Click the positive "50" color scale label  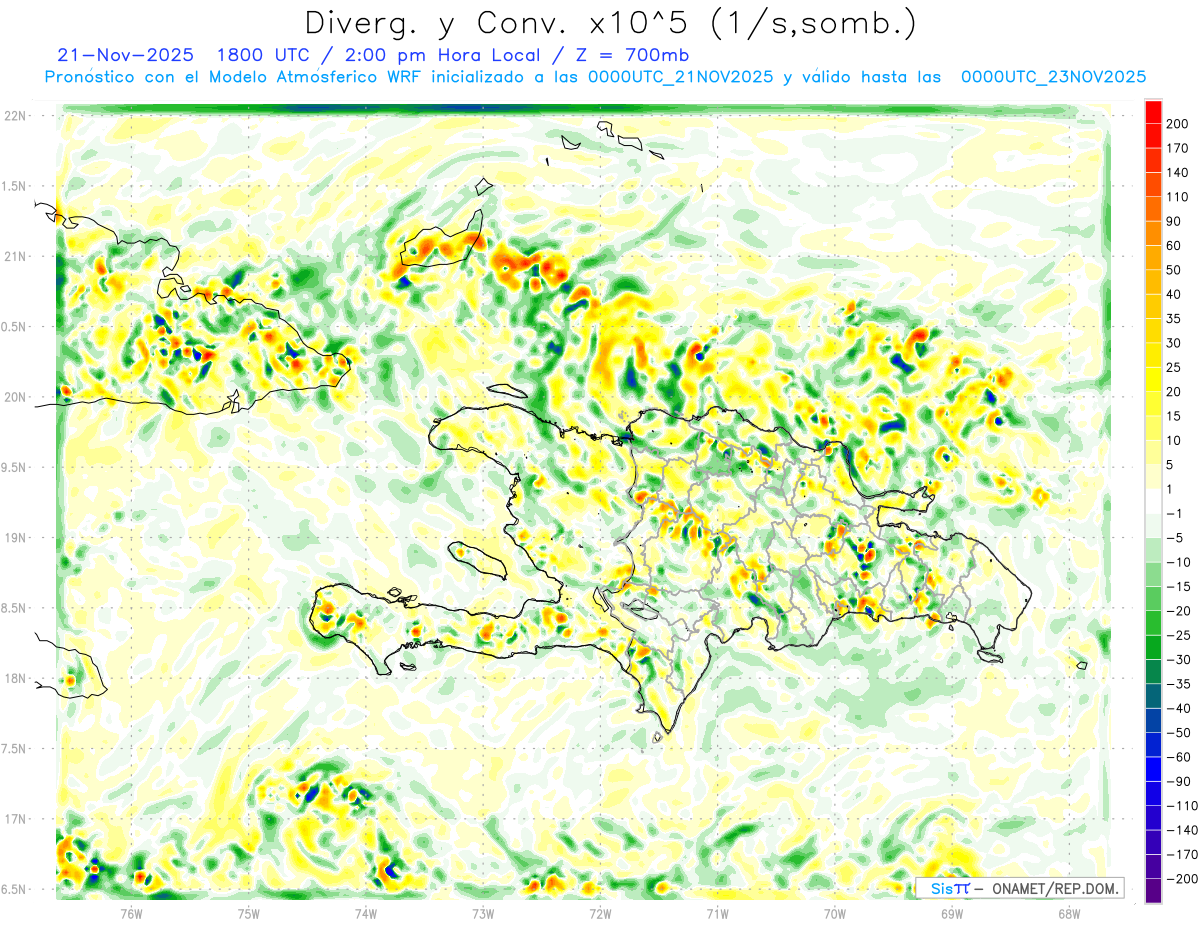pos(1174,270)
